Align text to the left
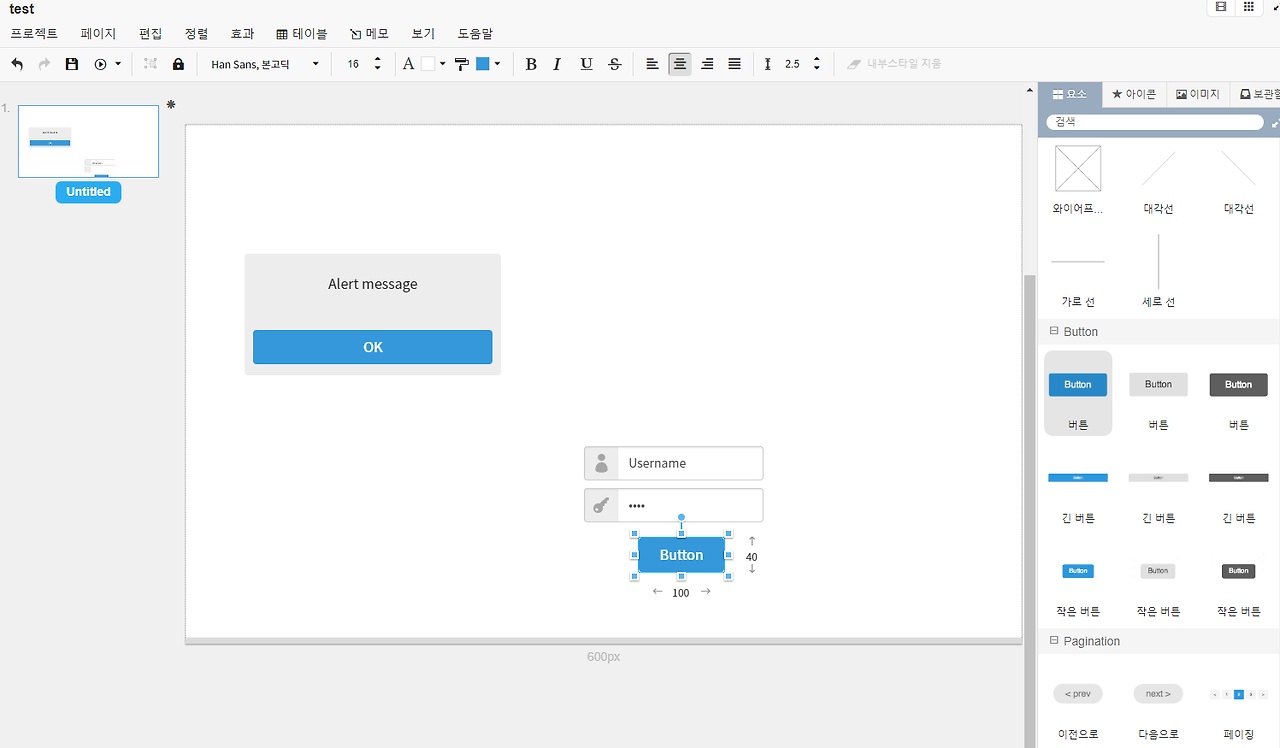This screenshot has height=748, width=1280. click(652, 64)
